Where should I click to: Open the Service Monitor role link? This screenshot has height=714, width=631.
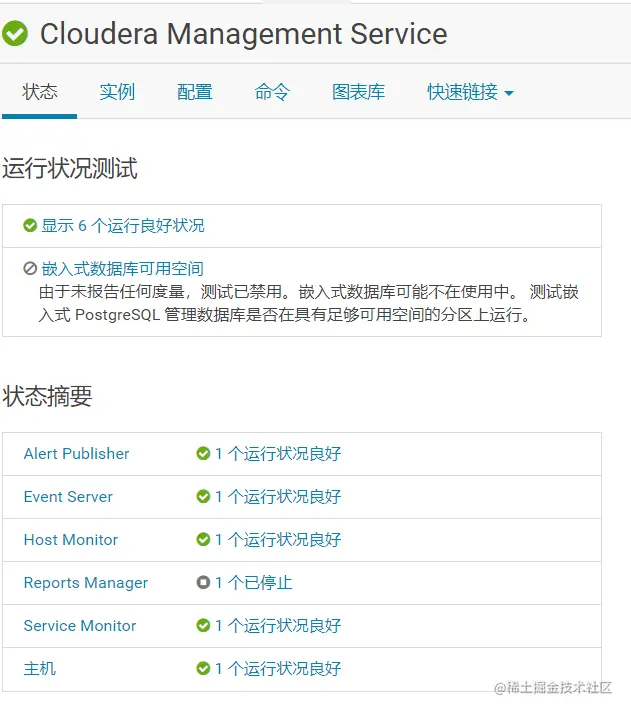coord(80,626)
